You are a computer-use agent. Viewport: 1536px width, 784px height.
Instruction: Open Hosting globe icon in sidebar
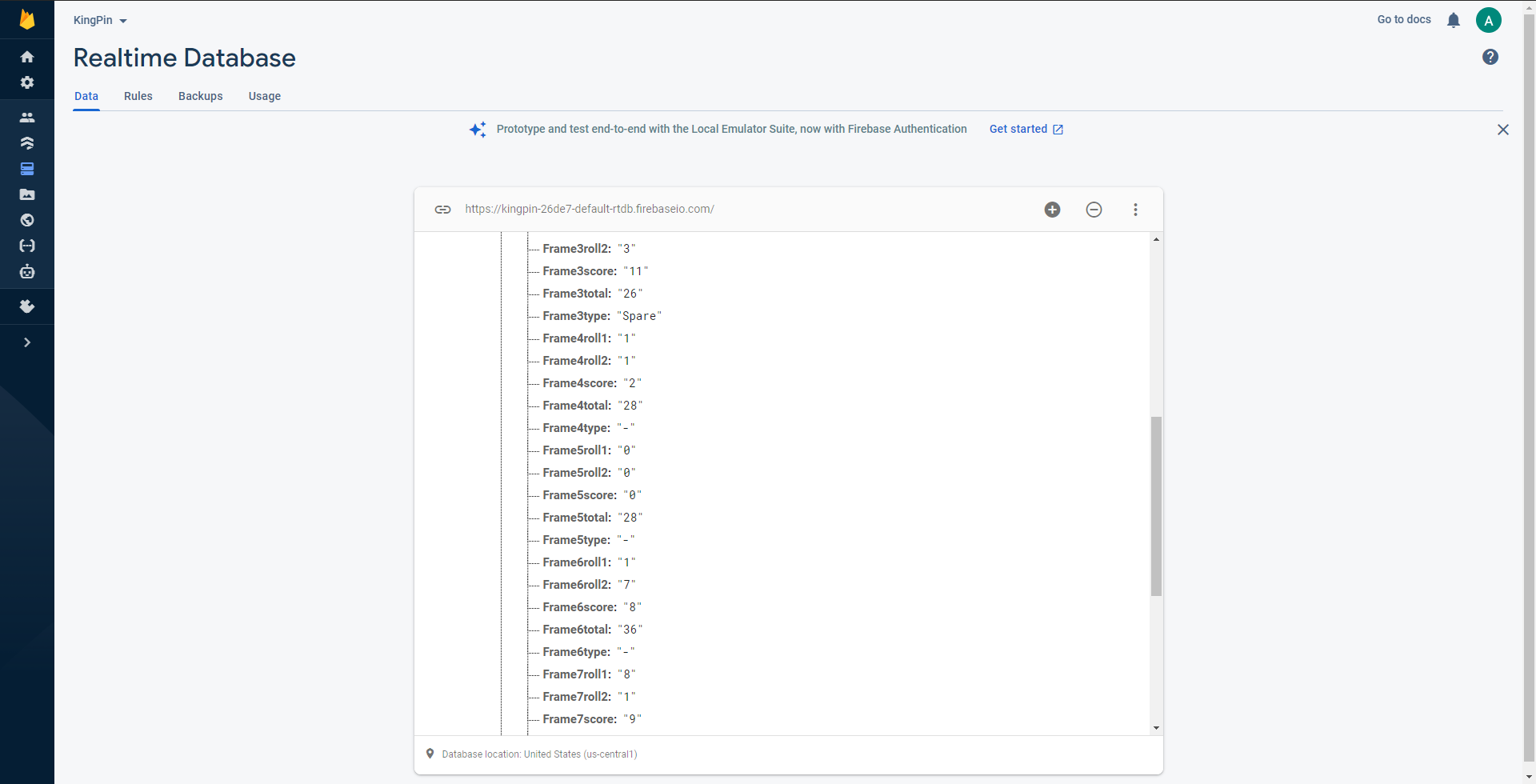tap(27, 220)
